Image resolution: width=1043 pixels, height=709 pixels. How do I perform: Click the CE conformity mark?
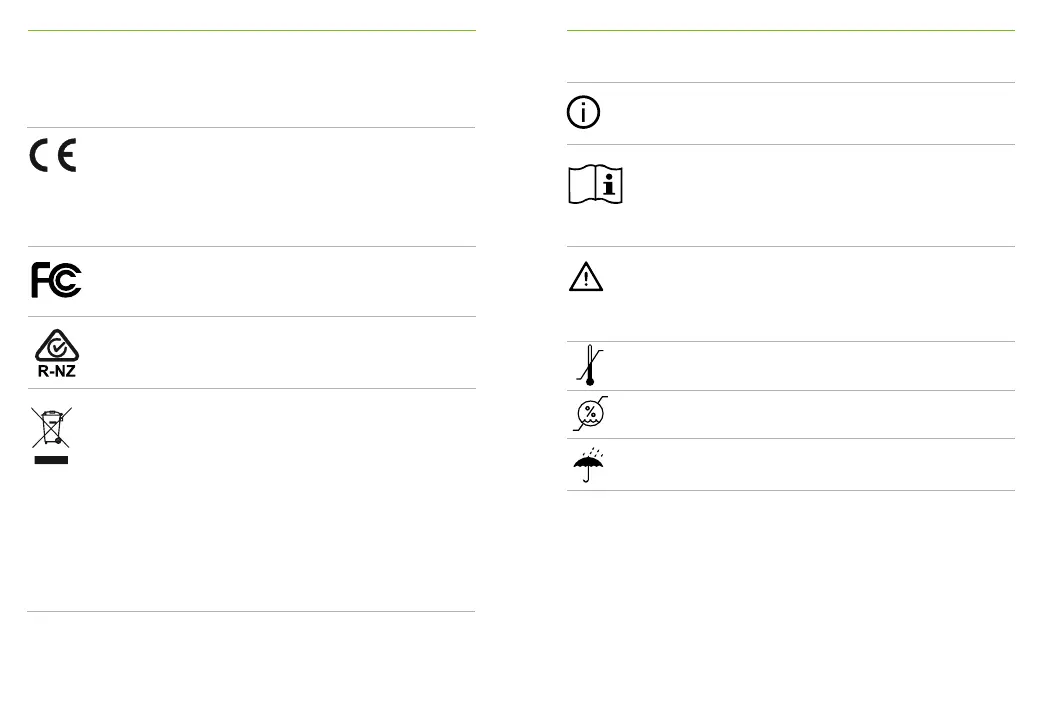pos(53,155)
